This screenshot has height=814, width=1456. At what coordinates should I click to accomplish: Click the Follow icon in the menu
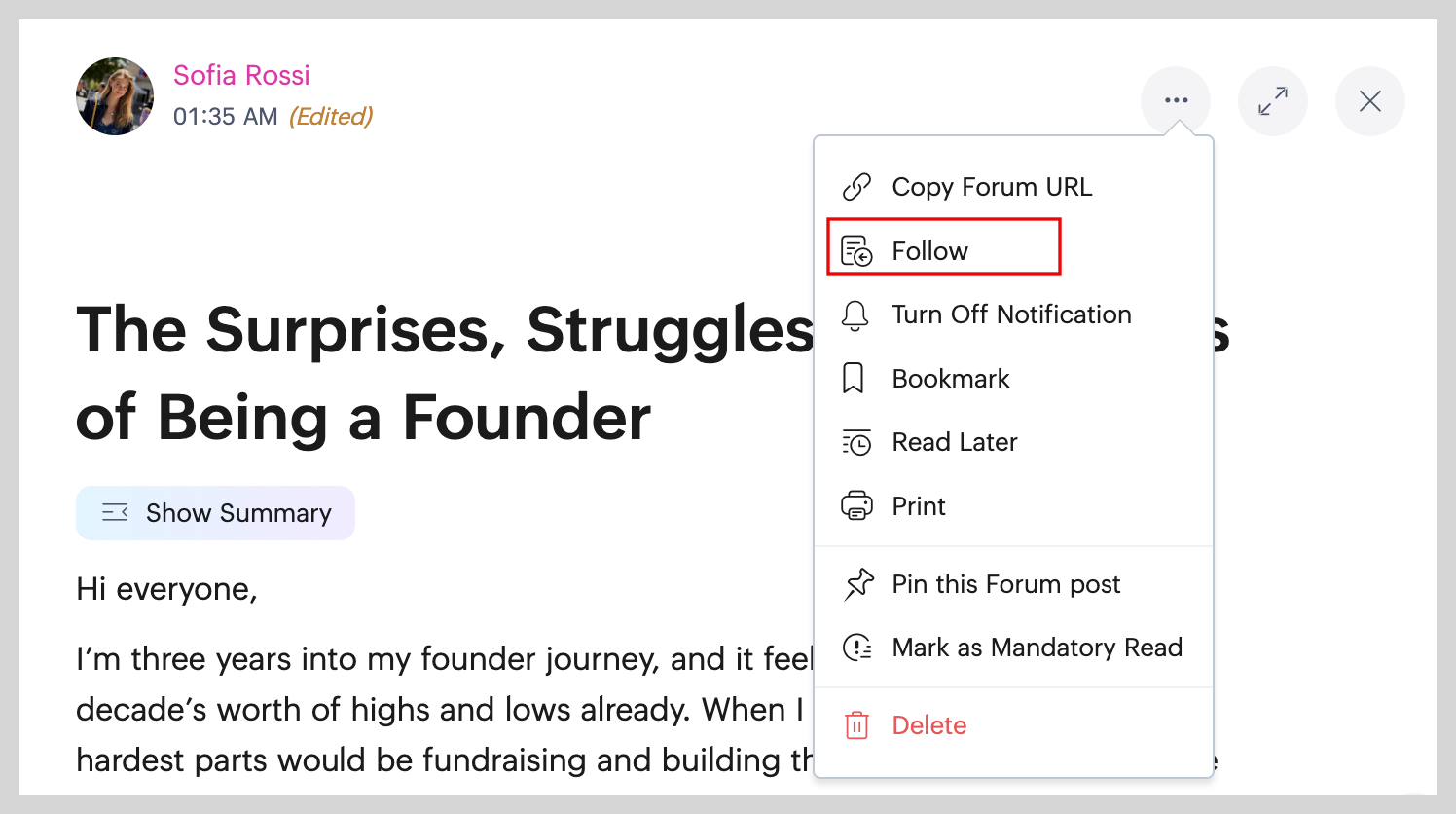tap(856, 251)
